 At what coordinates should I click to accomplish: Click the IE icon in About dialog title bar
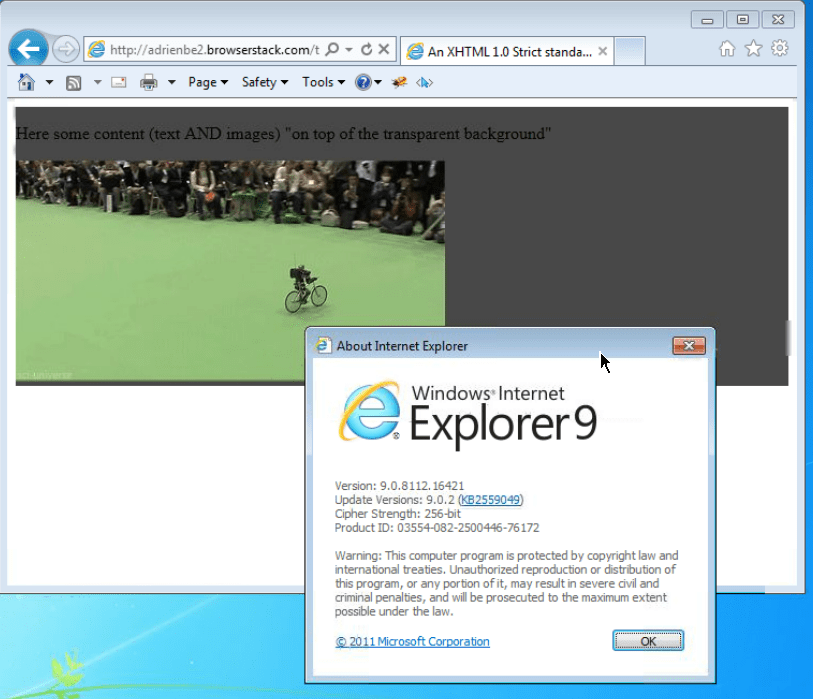(x=323, y=346)
